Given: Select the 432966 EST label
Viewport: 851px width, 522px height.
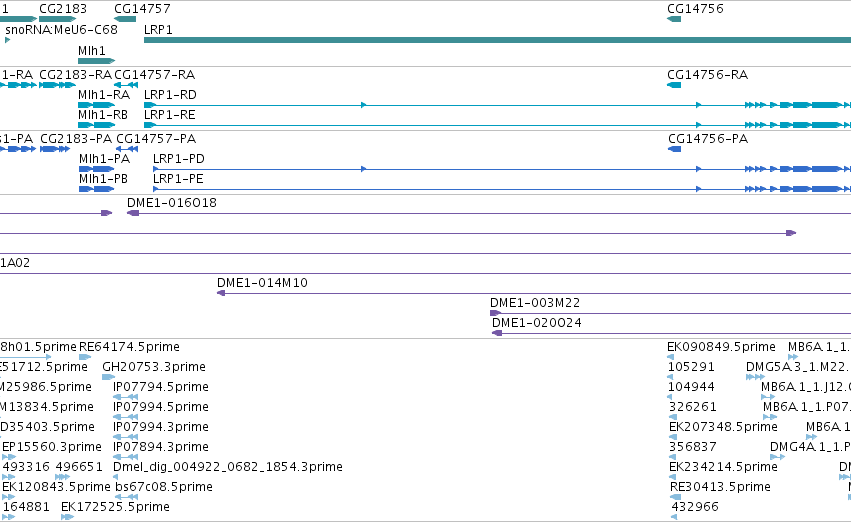Looking at the screenshot, I should pos(695,507).
